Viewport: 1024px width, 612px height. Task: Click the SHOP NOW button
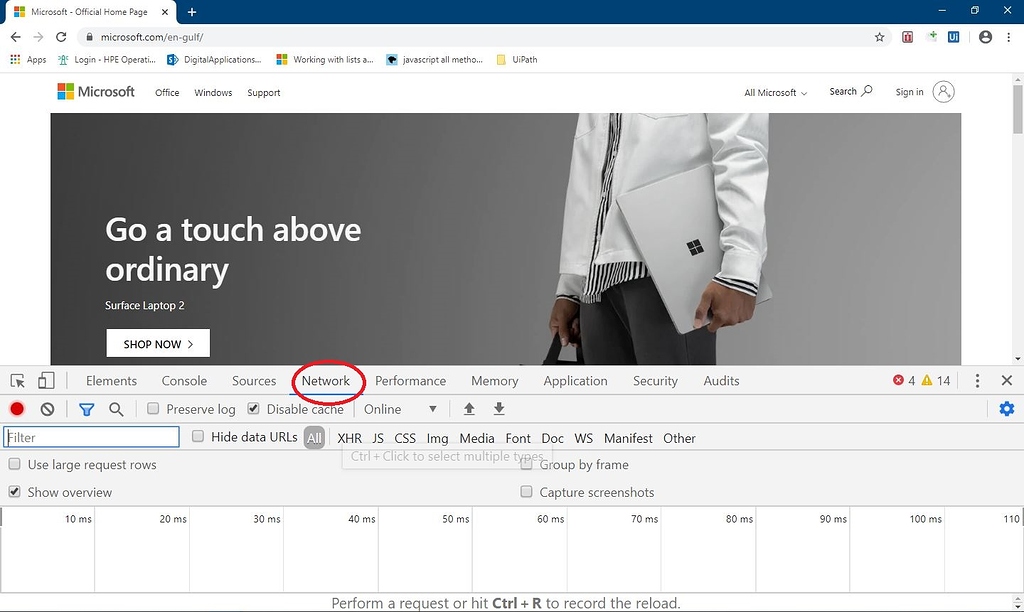tap(157, 343)
